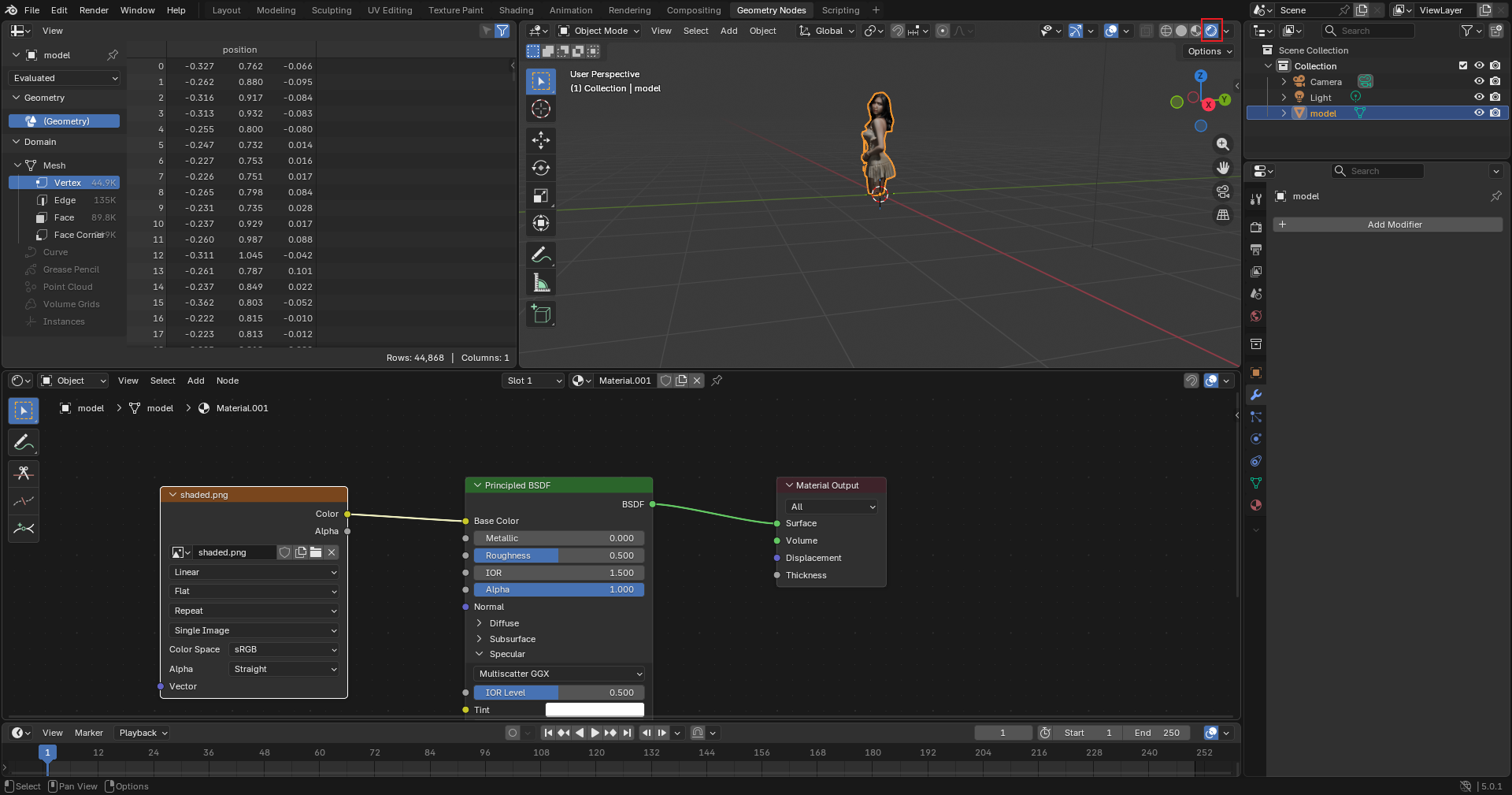Open the Linear interpolation dropdown
1512x795 pixels.
tap(254, 572)
